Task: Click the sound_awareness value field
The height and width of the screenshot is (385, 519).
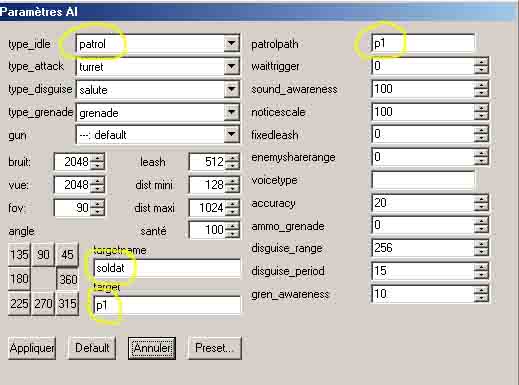Action: pyautogui.click(x=422, y=89)
